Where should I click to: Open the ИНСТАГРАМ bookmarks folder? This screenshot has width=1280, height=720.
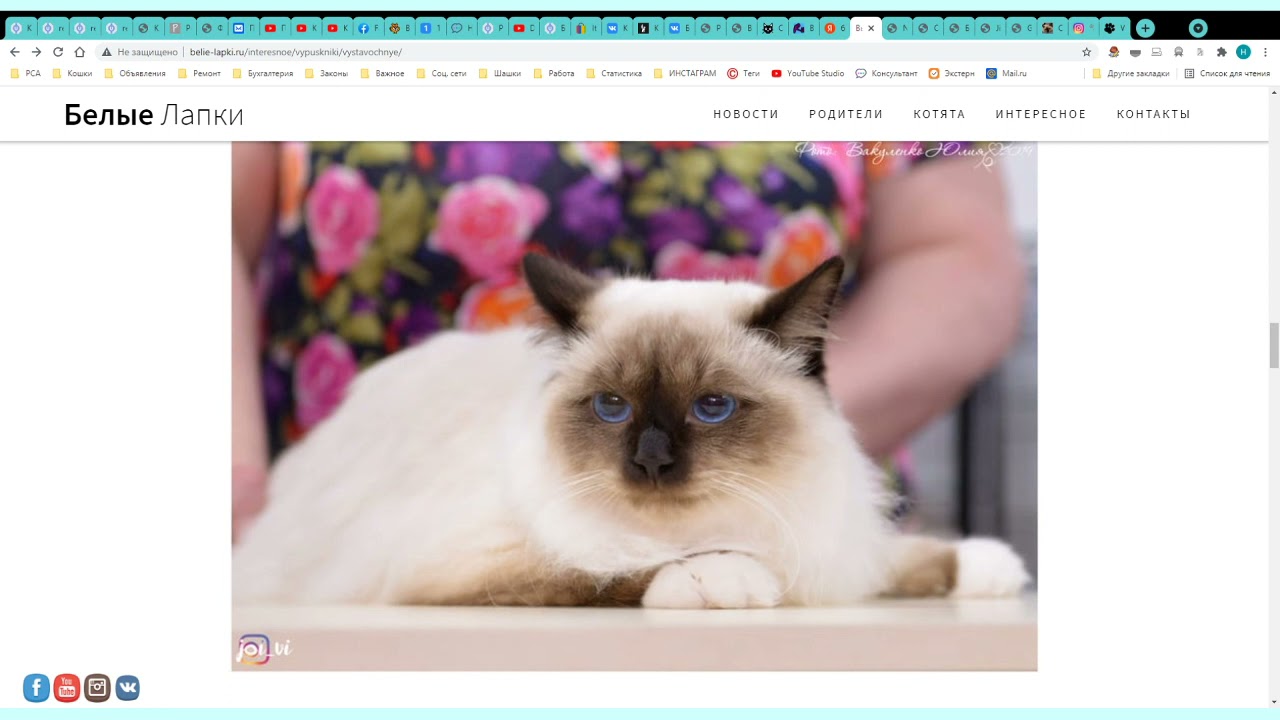click(x=685, y=73)
